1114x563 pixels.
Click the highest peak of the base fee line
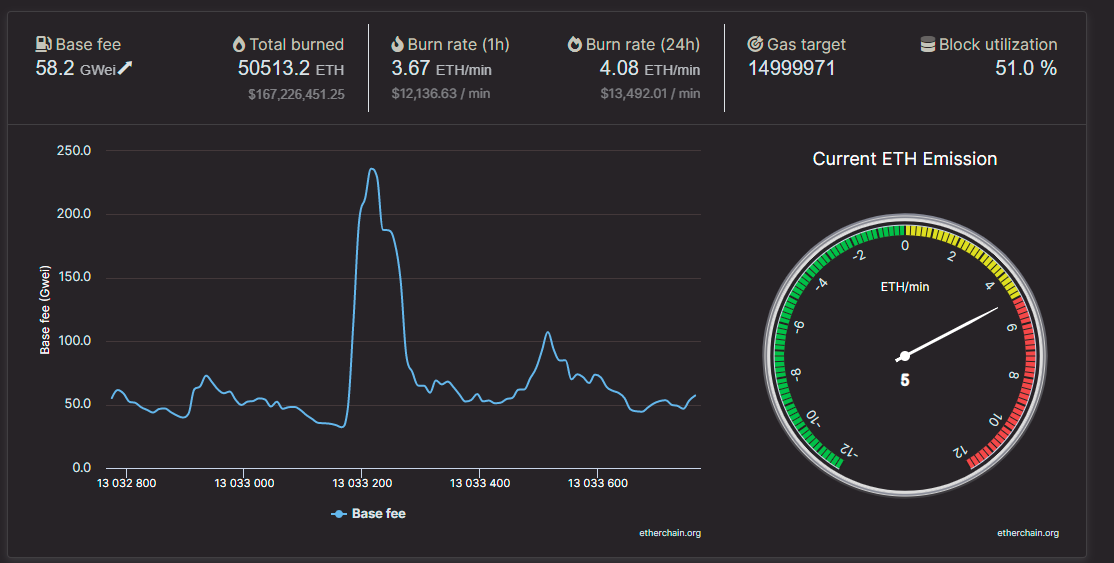(372, 169)
